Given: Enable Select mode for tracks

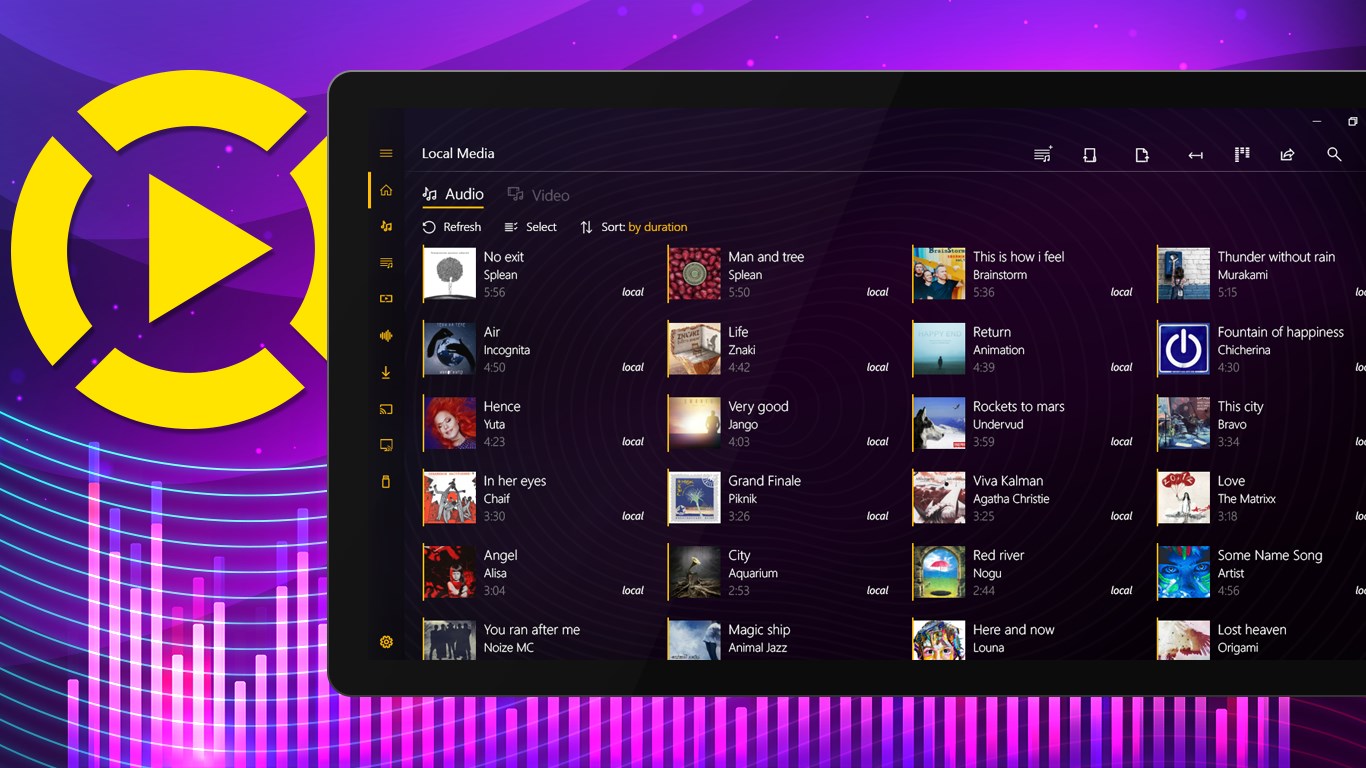Looking at the screenshot, I should (530, 227).
